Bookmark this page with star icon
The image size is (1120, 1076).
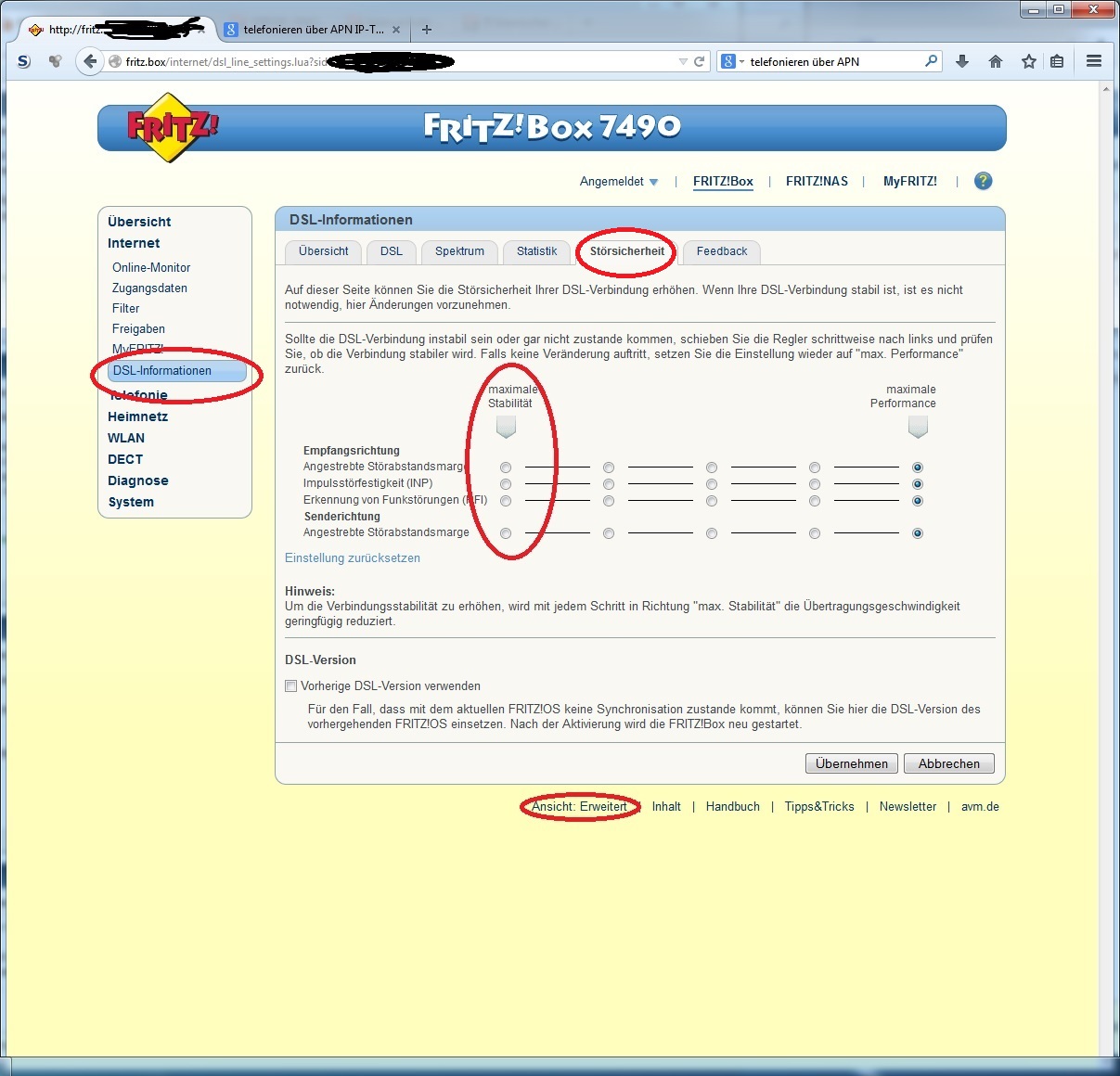coord(1028,61)
